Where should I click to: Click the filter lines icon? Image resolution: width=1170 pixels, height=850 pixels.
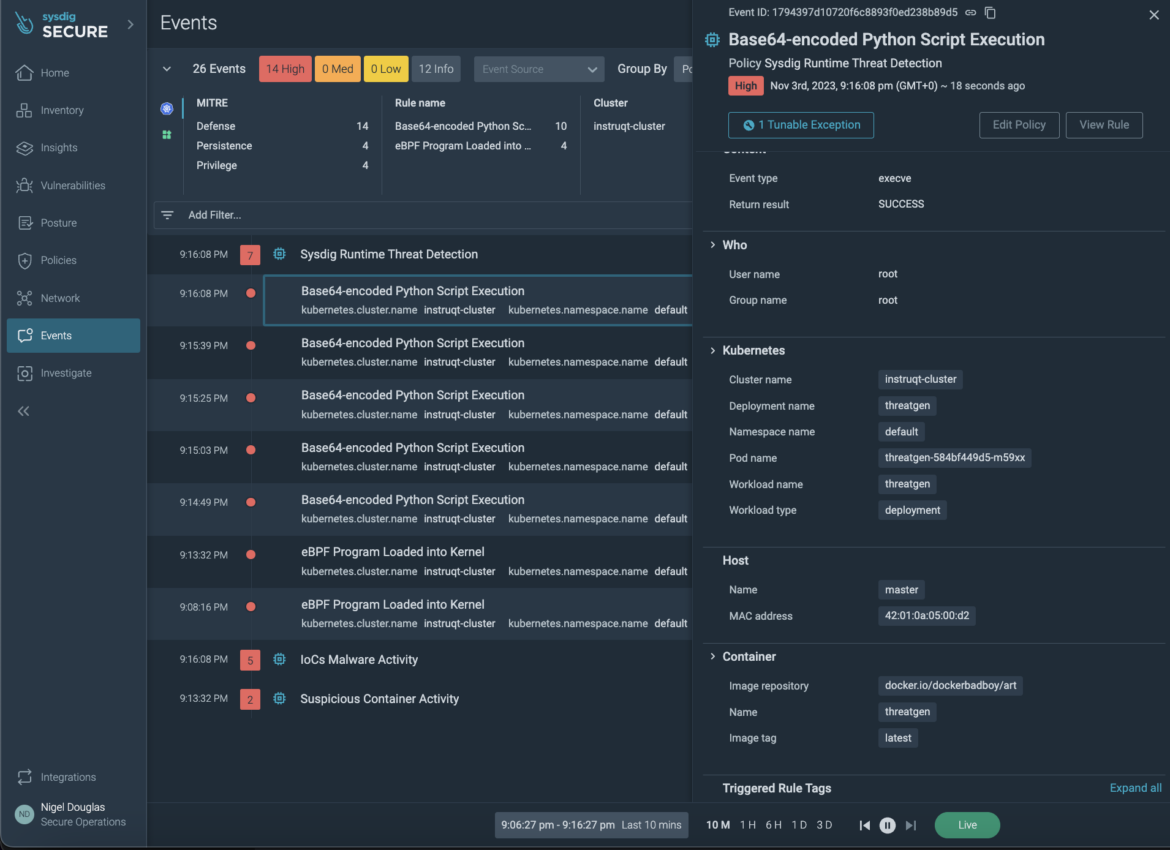coord(167,215)
